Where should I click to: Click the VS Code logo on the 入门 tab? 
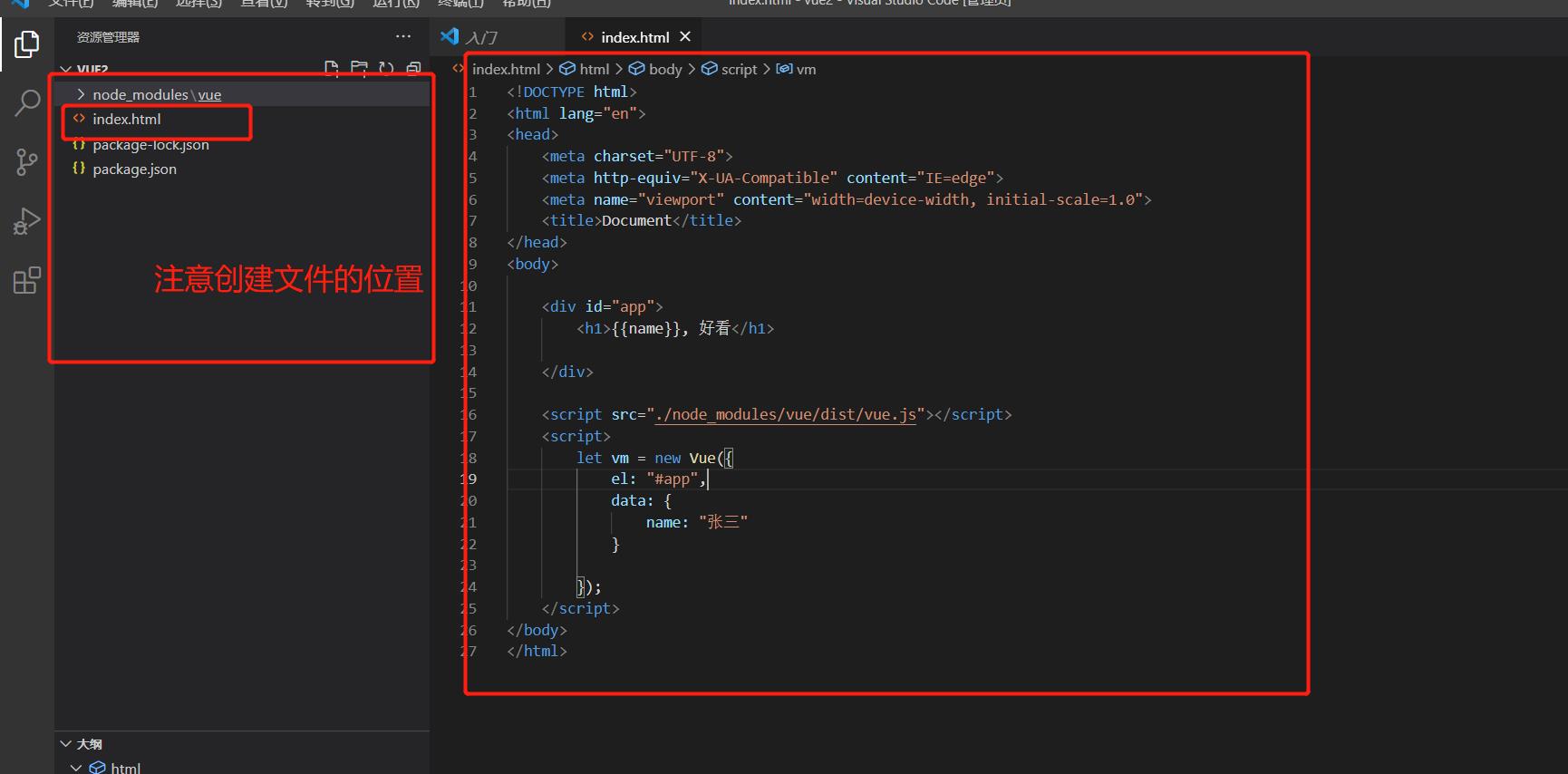coord(450,36)
